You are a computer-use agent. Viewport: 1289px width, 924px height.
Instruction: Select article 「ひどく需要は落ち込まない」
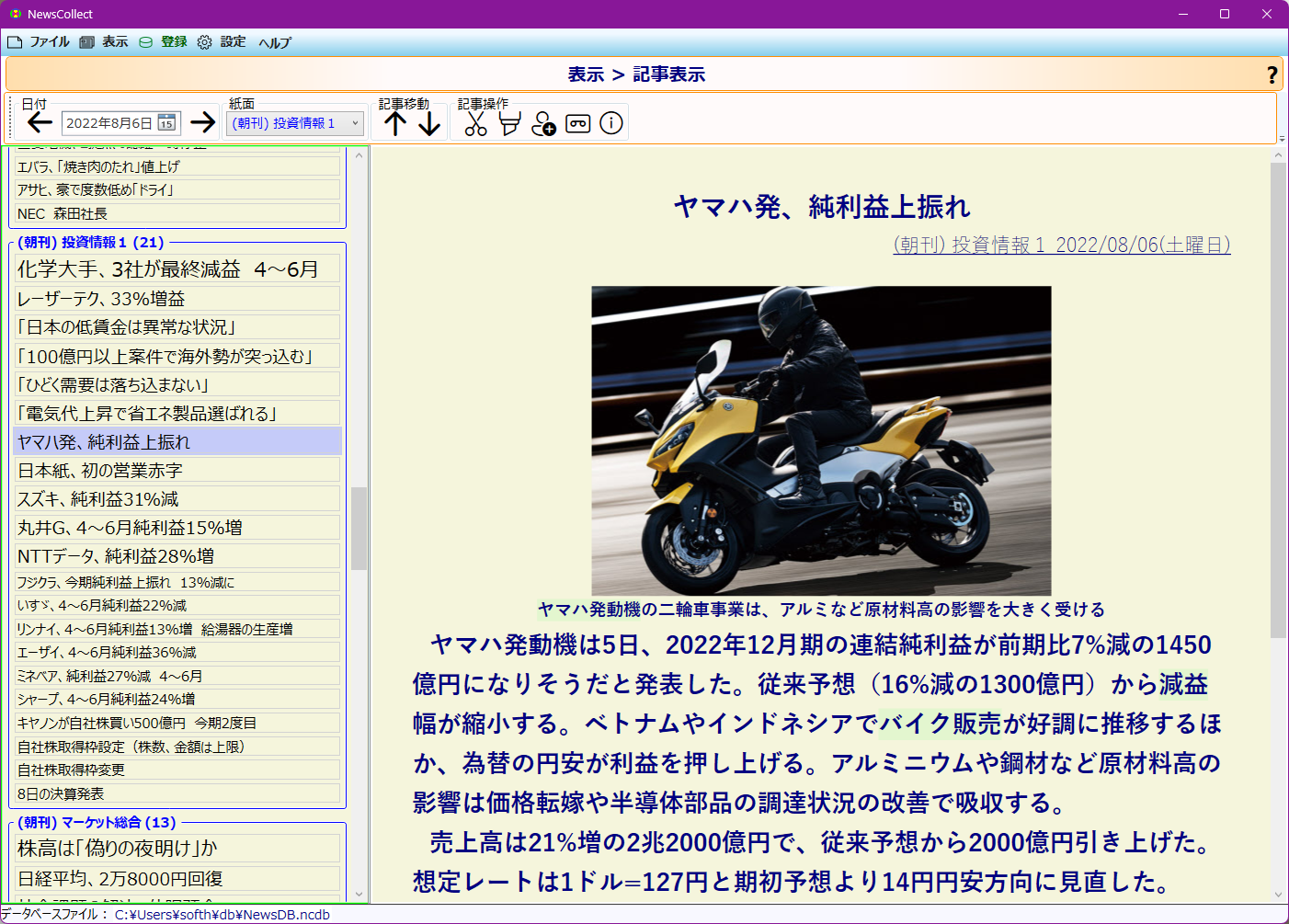[x=177, y=384]
